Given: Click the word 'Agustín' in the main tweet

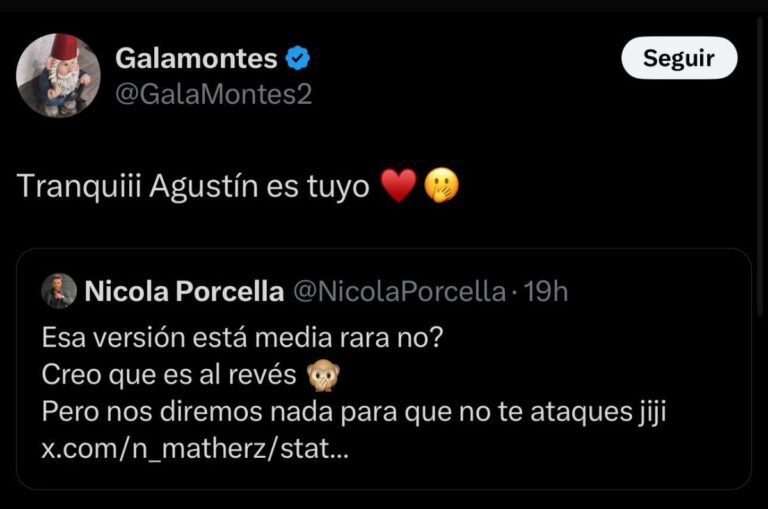Looking at the screenshot, I should 204,187.
